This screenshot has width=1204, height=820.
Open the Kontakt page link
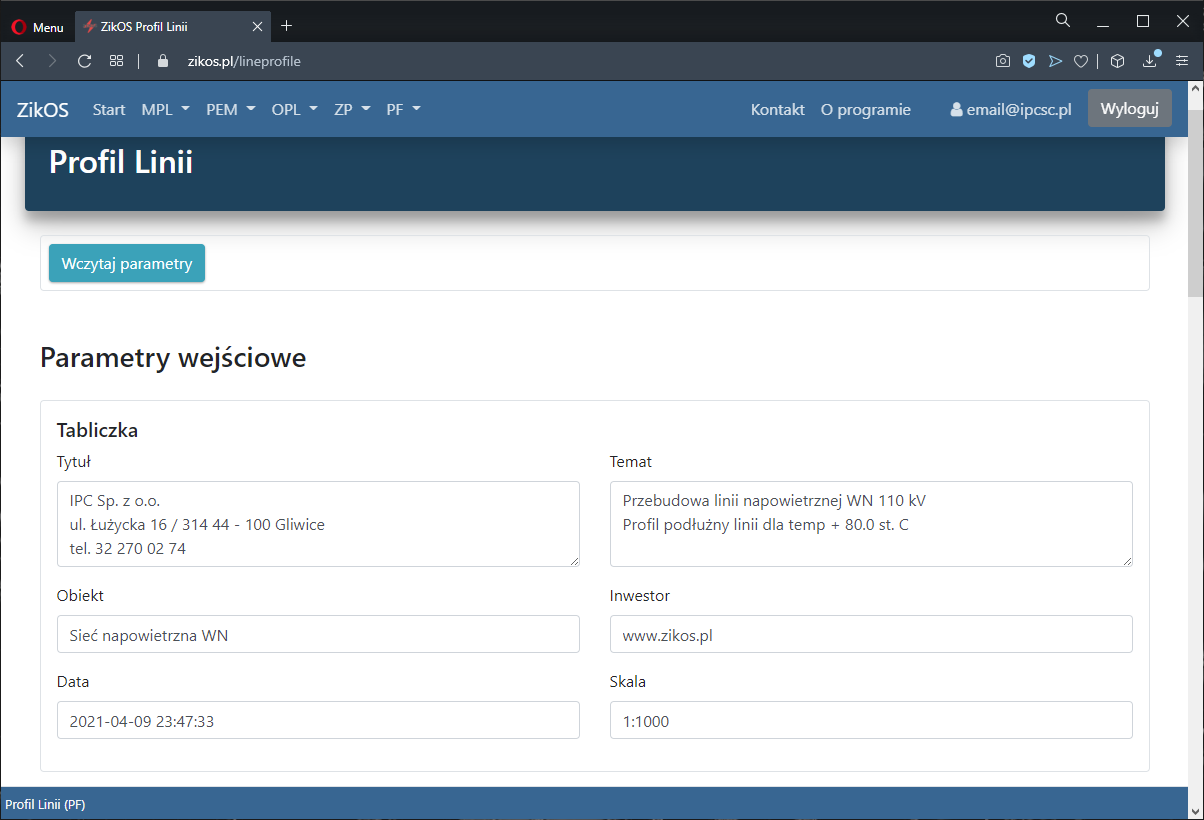[x=777, y=110]
